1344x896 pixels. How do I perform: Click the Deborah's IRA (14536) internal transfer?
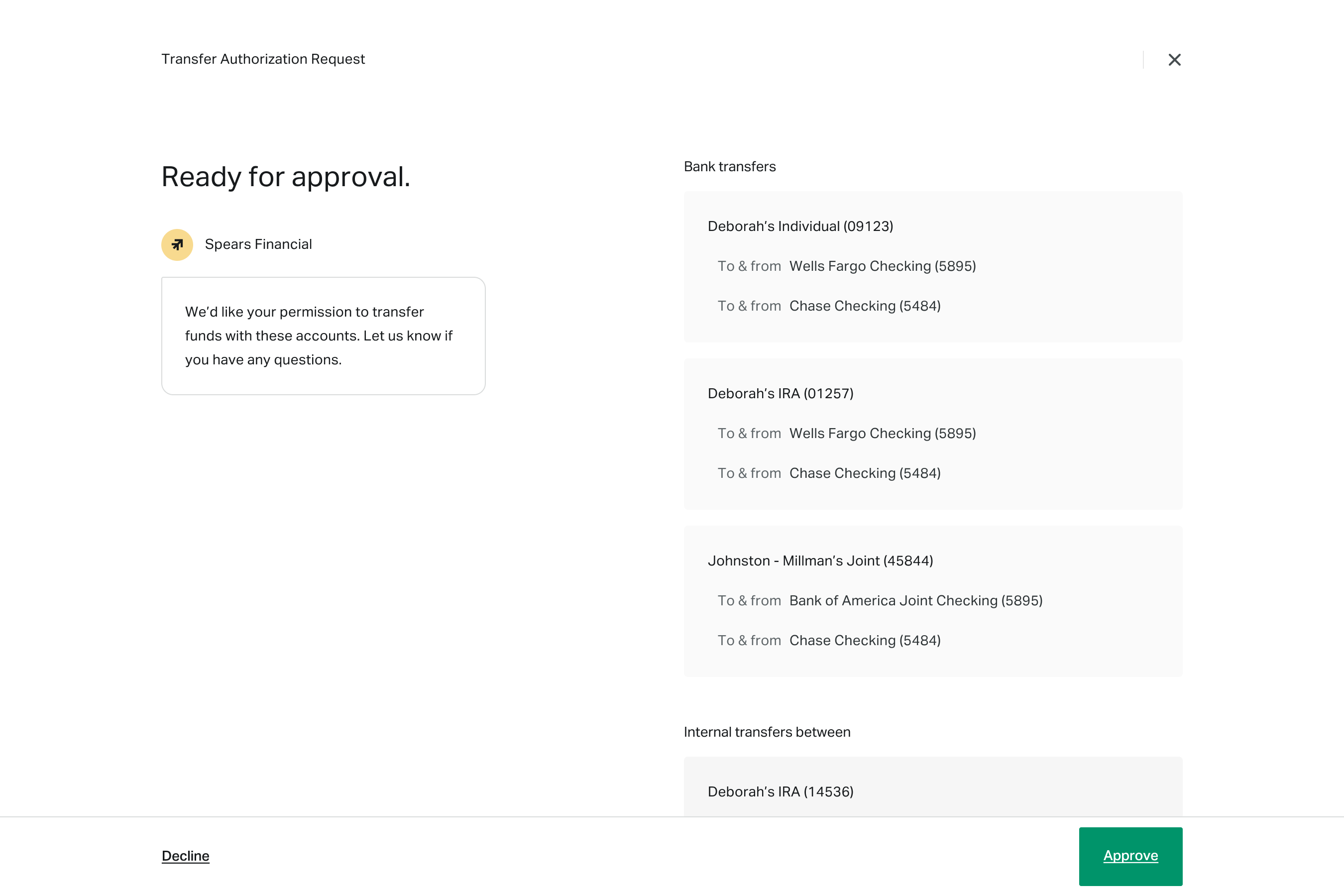coord(781,792)
